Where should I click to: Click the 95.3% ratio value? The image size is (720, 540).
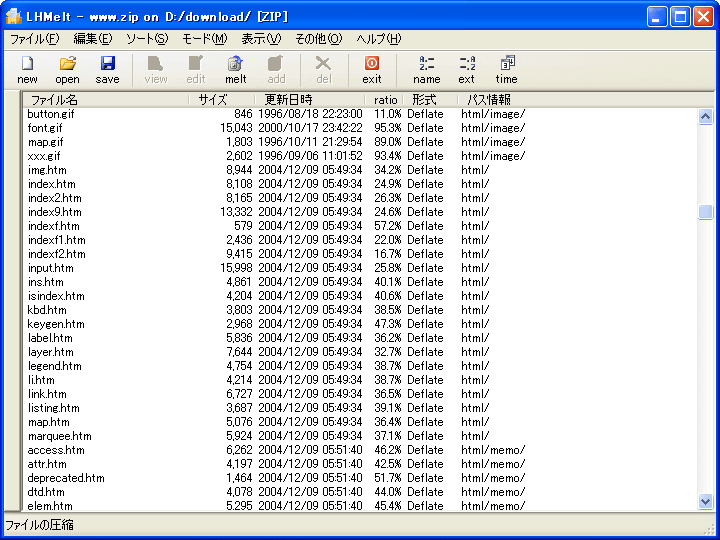click(387, 128)
